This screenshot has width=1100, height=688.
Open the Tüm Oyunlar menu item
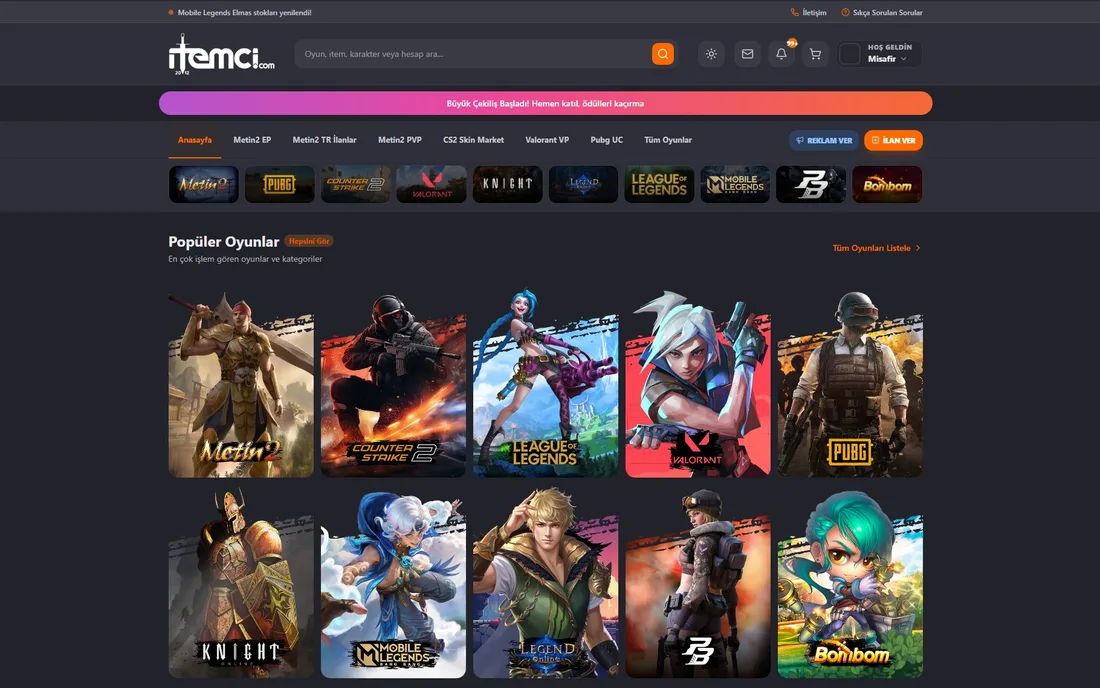pyautogui.click(x=668, y=140)
